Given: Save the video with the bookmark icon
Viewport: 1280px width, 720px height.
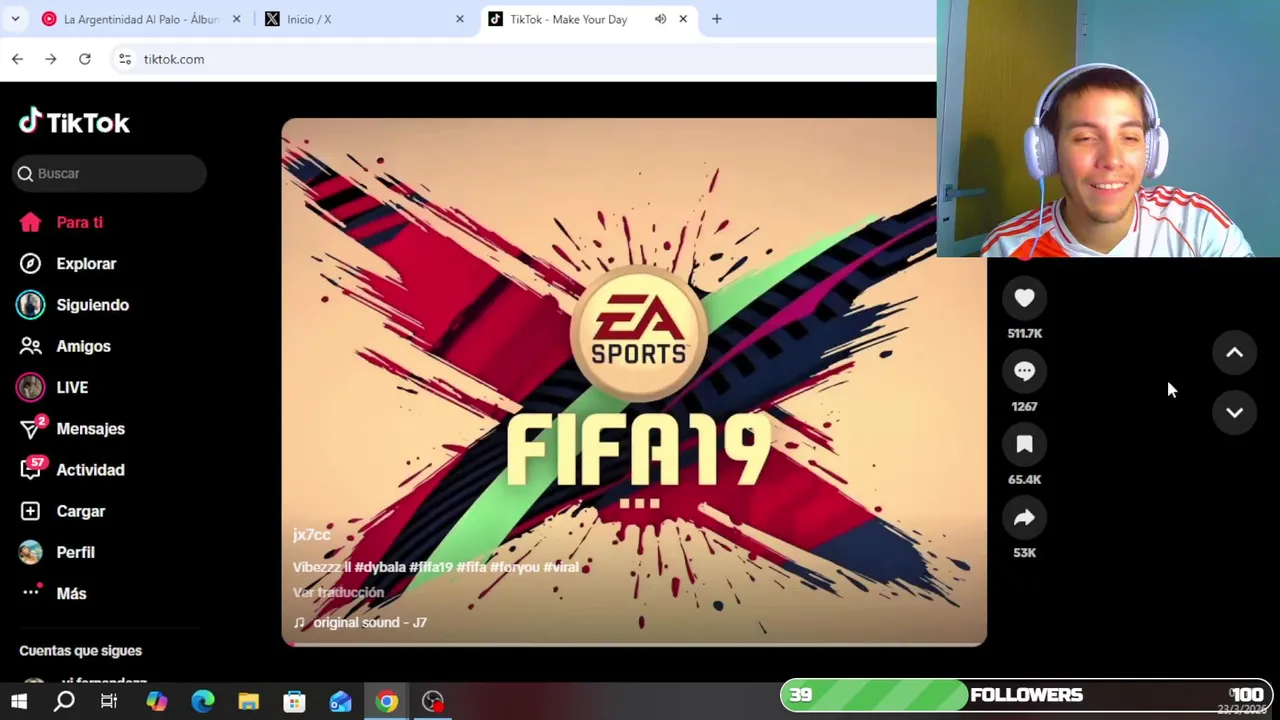Looking at the screenshot, I should click(1024, 444).
